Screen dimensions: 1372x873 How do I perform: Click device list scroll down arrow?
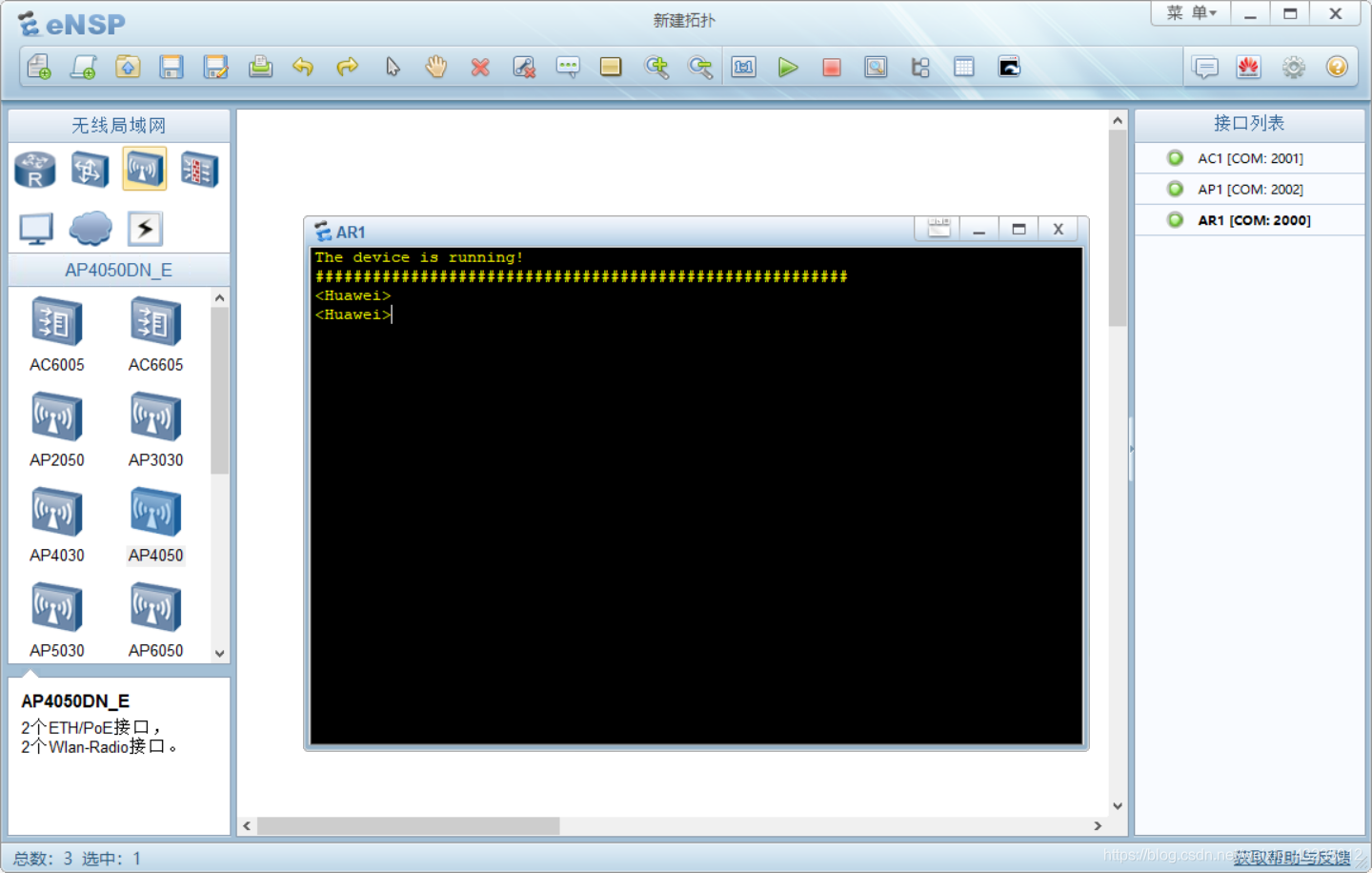pos(220,654)
